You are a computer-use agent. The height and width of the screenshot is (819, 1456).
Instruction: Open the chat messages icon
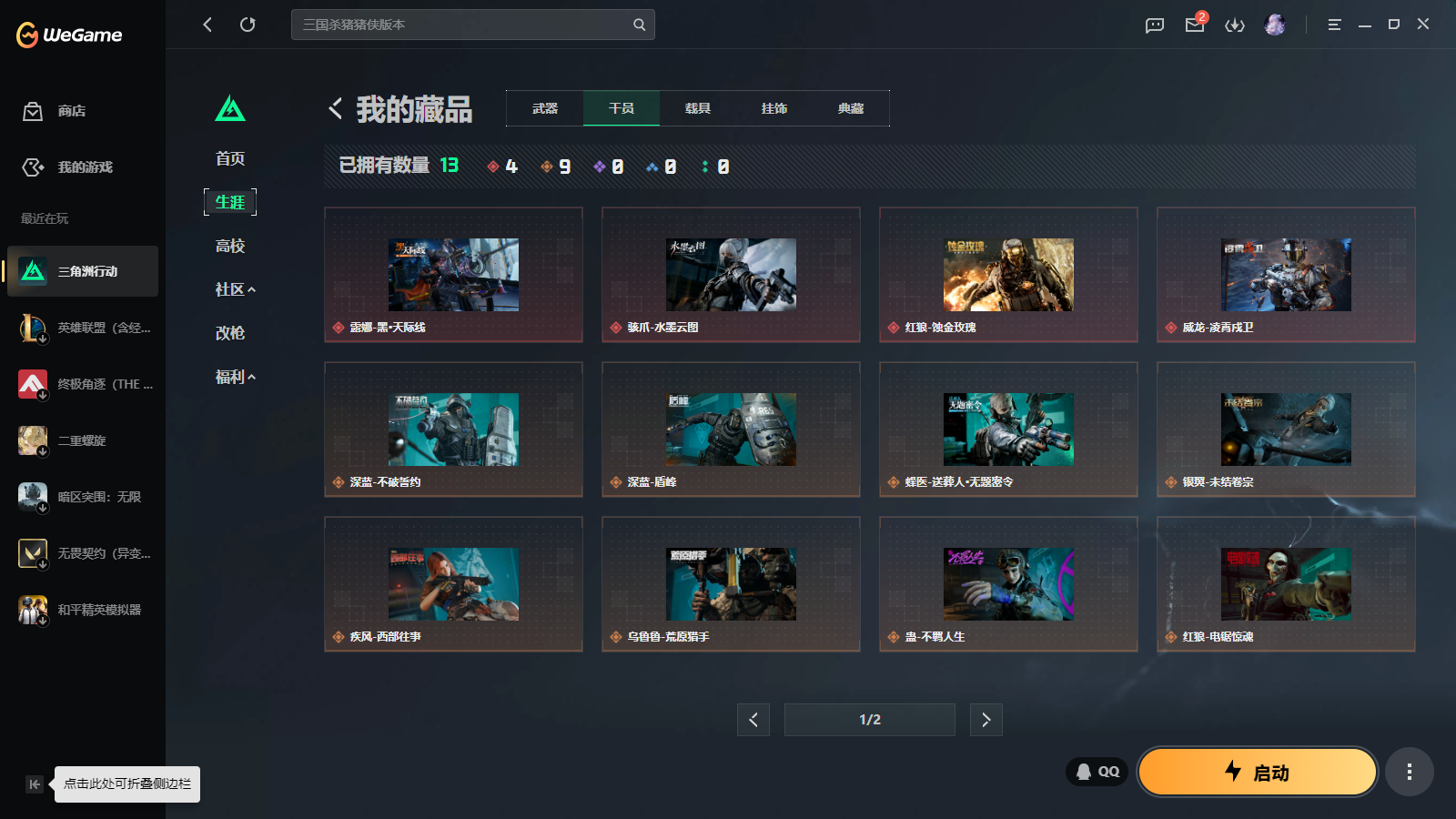coord(1155,25)
